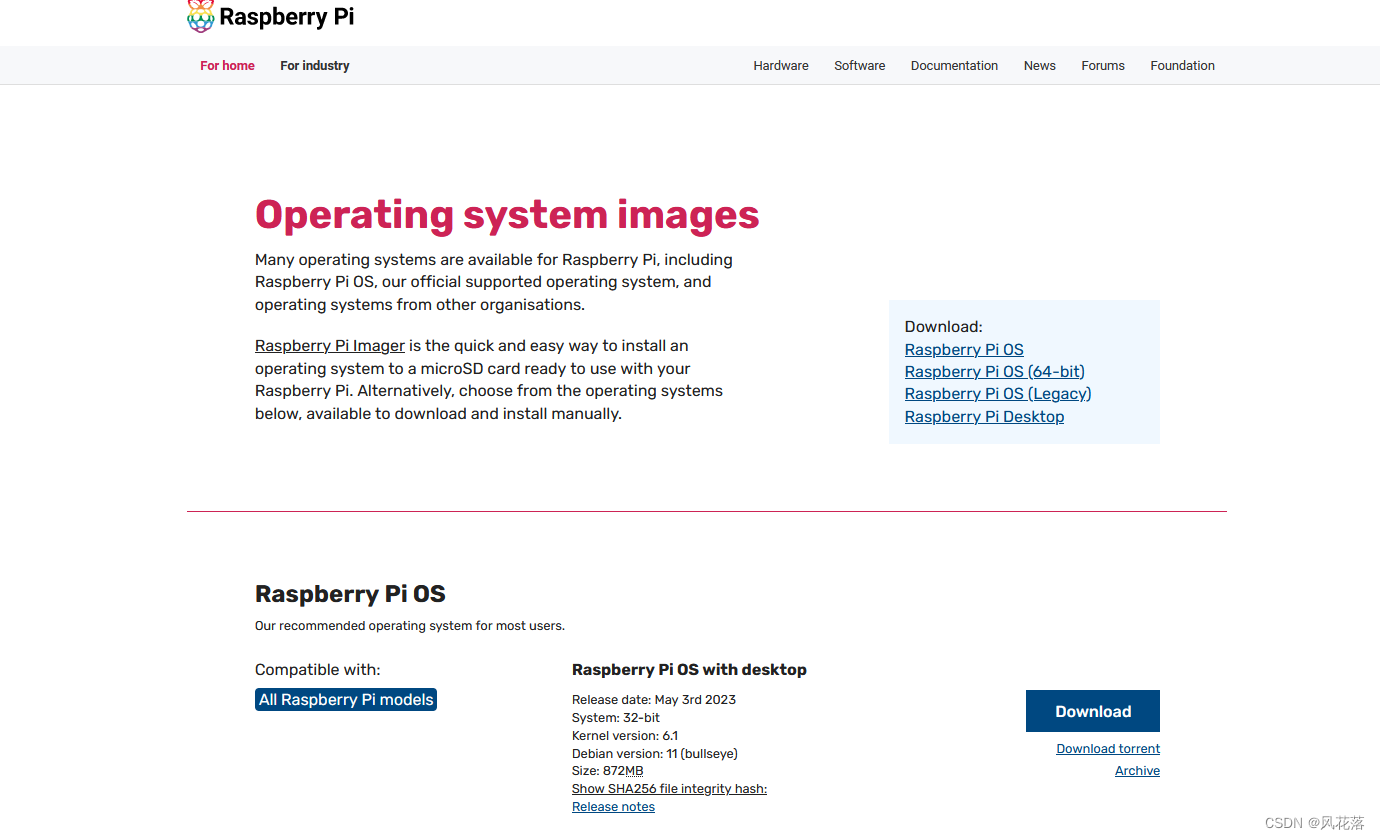Click the System: 32-bit text

(x=616, y=718)
